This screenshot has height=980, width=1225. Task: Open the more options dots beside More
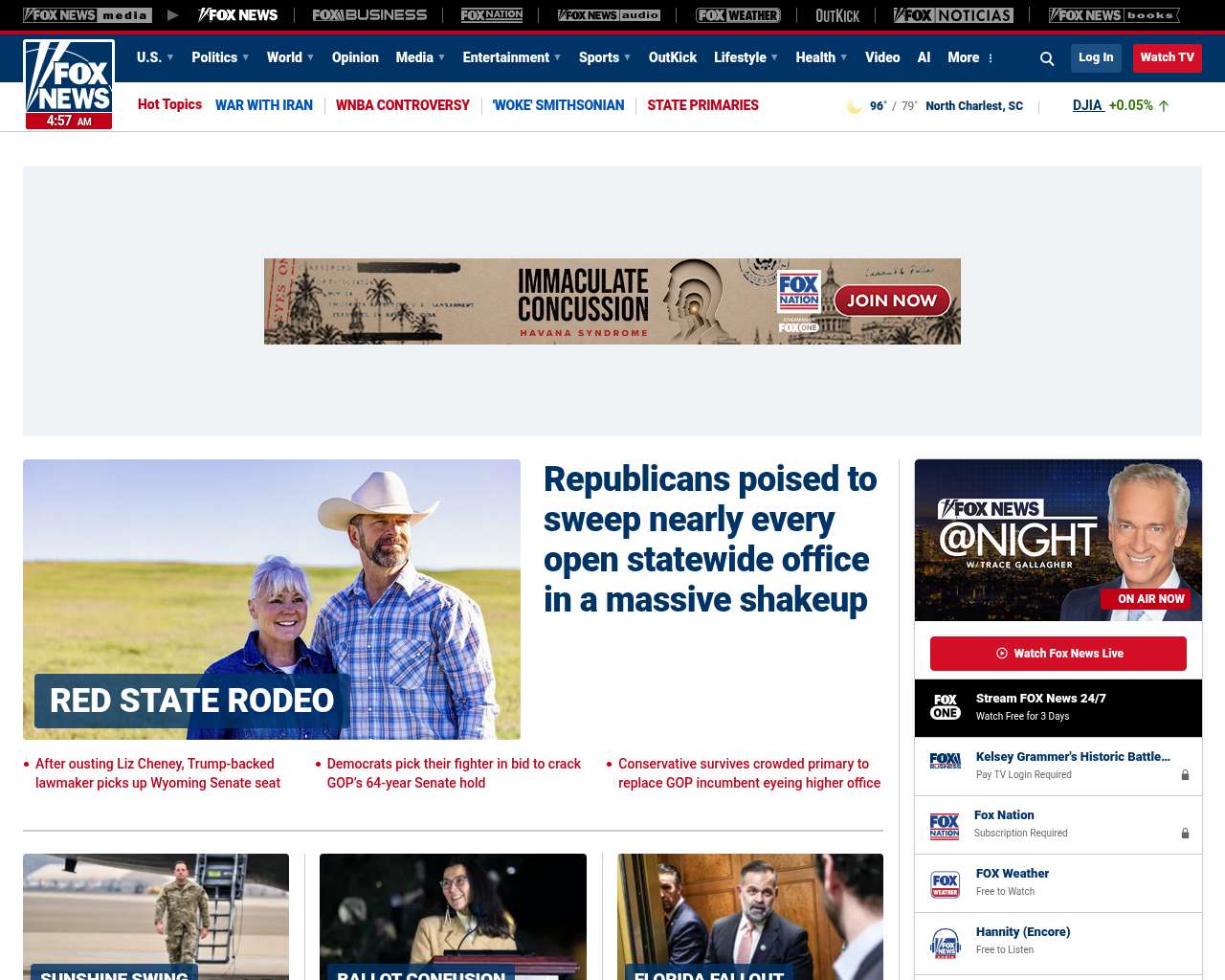tap(991, 58)
